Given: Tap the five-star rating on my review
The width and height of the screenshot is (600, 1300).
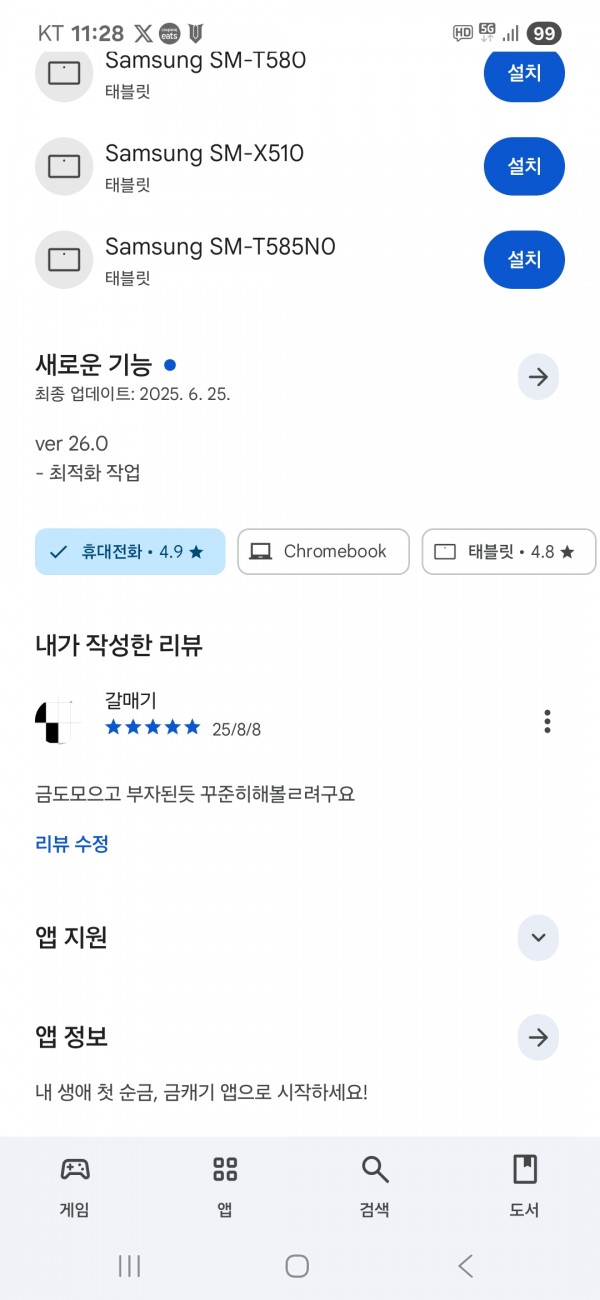Looking at the screenshot, I should [153, 727].
